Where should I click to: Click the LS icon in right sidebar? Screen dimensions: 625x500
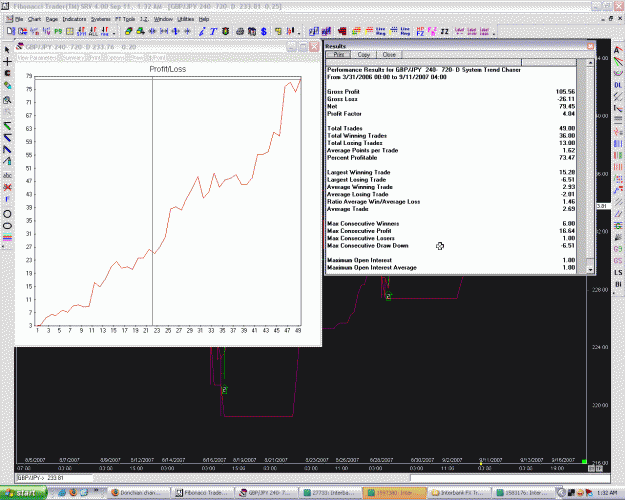click(618, 272)
